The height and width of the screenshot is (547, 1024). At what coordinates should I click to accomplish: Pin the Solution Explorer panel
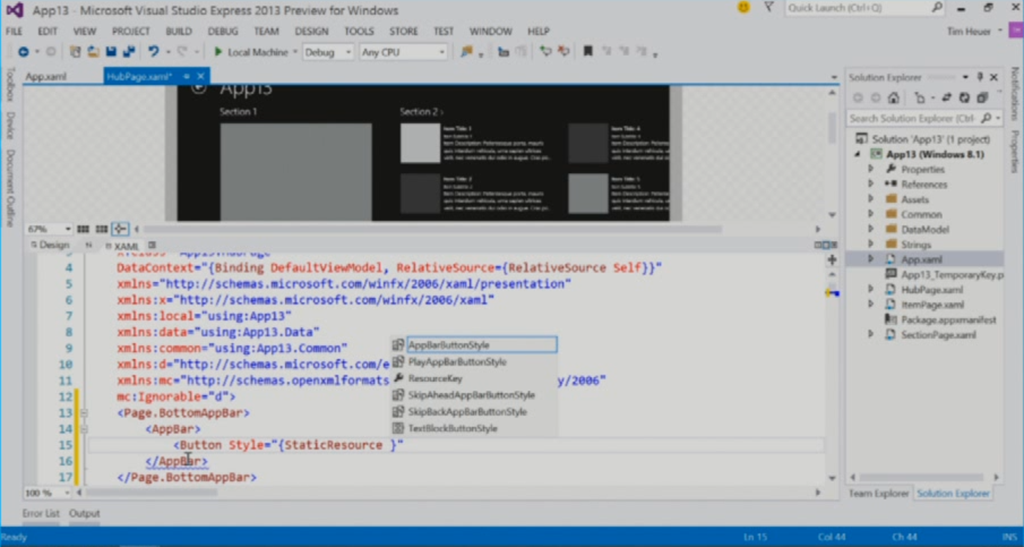tap(980, 77)
